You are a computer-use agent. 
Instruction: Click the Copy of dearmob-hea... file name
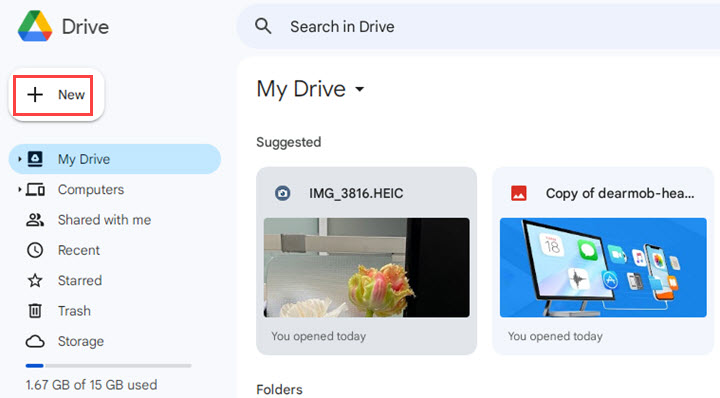[x=620, y=193]
